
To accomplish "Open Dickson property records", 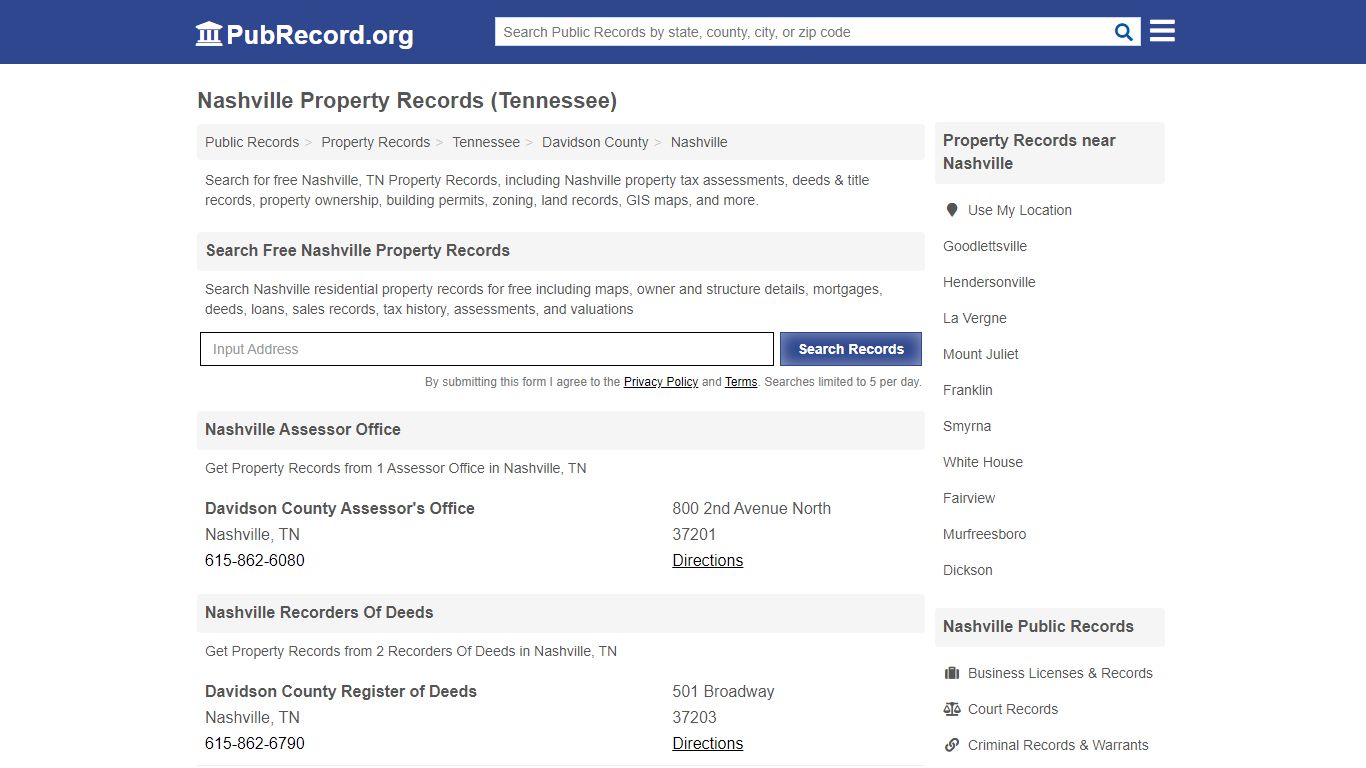I will (x=968, y=570).
